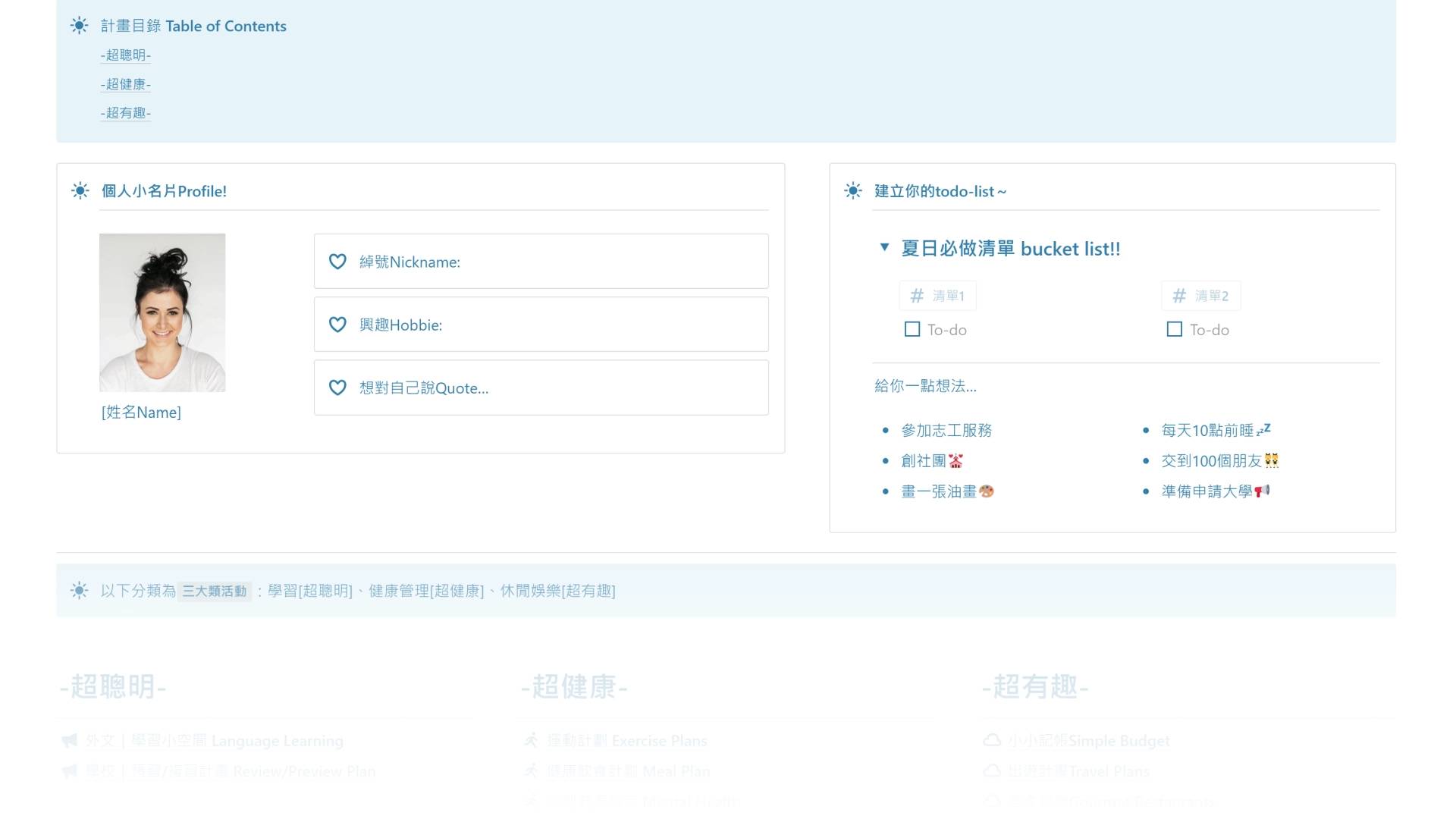Open the Travel Plans page link
This screenshot has width=1456, height=819.
click(x=1078, y=771)
